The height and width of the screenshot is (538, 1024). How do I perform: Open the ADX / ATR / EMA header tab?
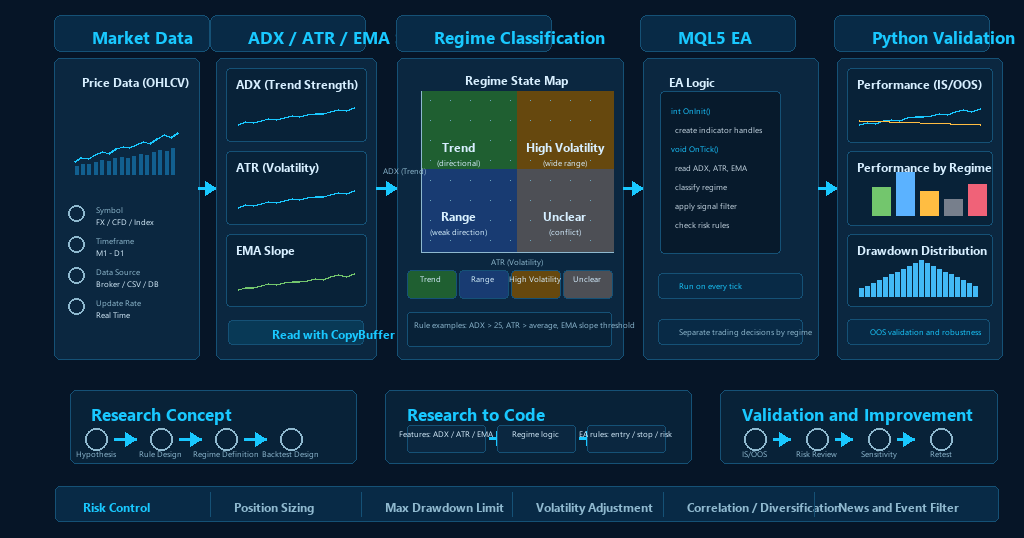[288, 34]
